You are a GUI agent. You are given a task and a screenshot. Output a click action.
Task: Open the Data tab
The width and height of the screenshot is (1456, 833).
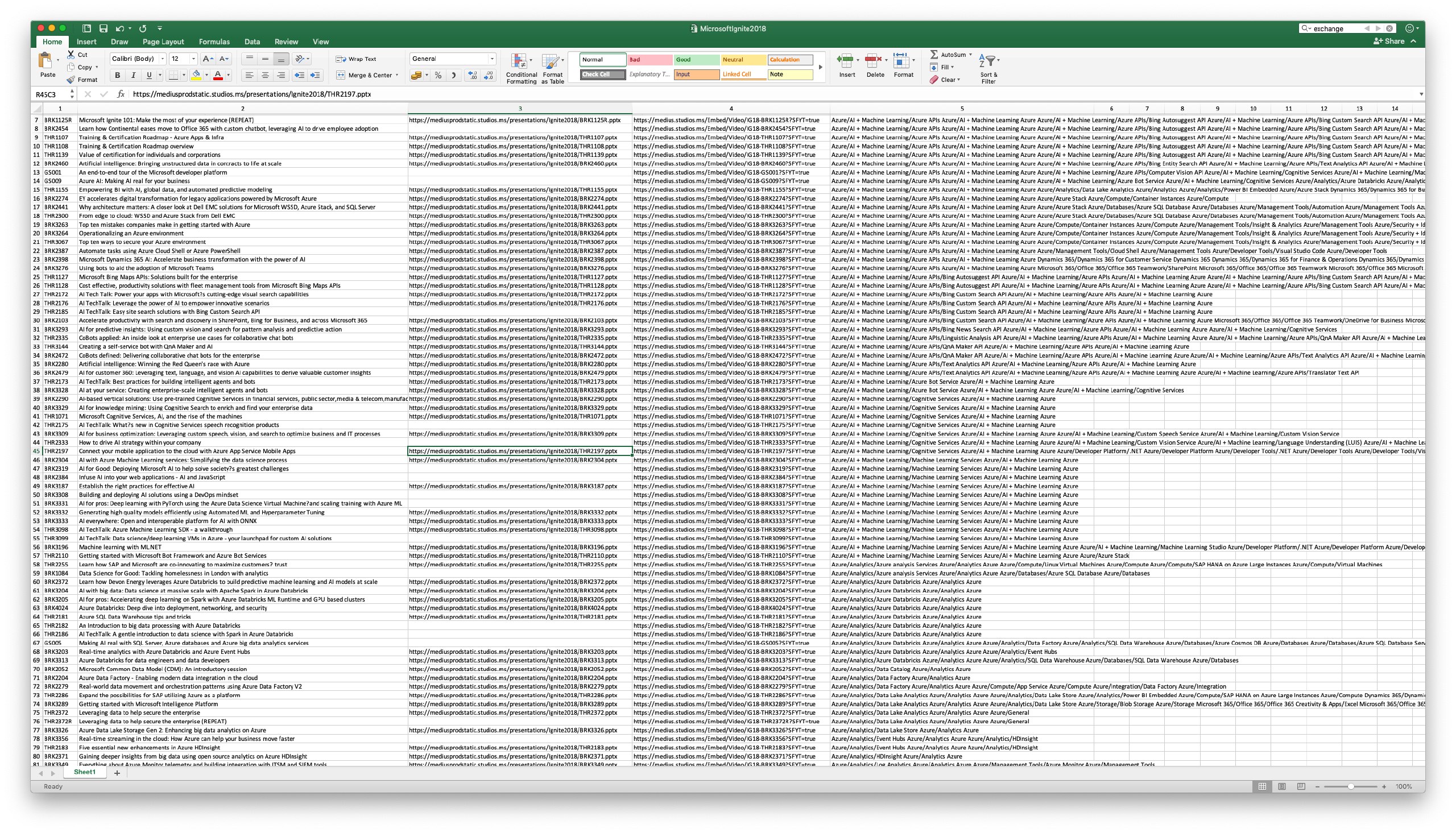pos(252,41)
